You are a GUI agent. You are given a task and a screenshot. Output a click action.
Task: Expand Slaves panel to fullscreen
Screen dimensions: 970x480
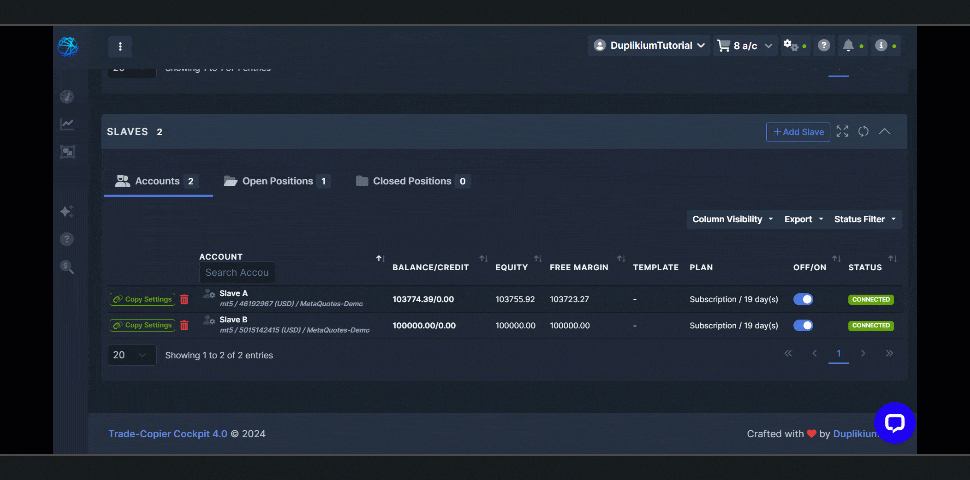click(x=842, y=132)
